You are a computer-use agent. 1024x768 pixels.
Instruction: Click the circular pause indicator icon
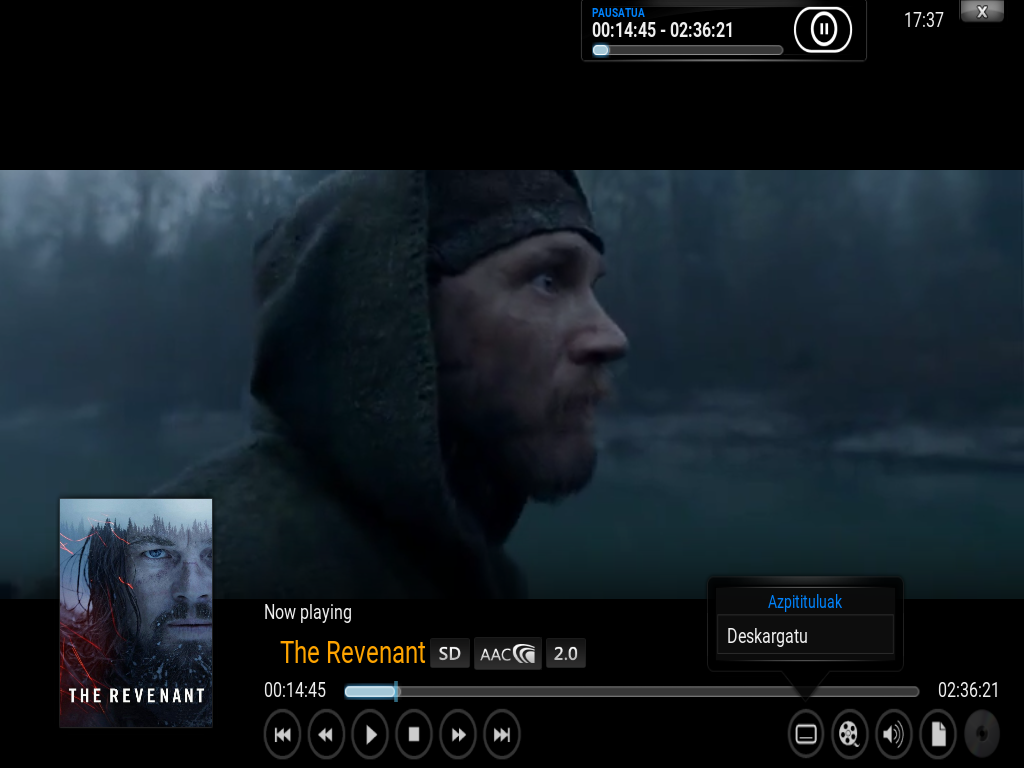822,30
